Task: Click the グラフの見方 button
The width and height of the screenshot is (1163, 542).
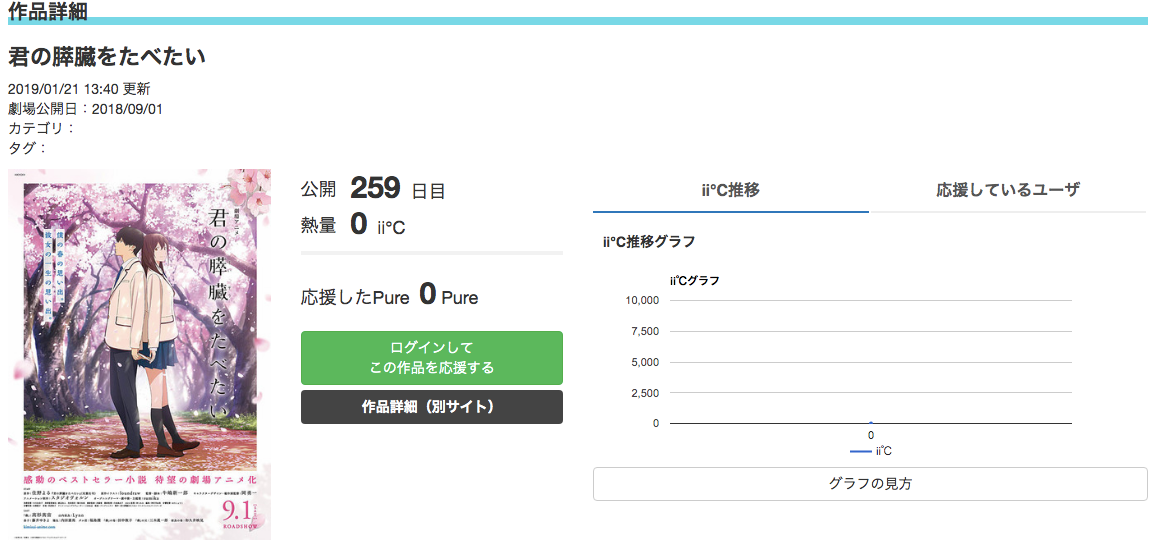Action: pyautogui.click(x=869, y=484)
